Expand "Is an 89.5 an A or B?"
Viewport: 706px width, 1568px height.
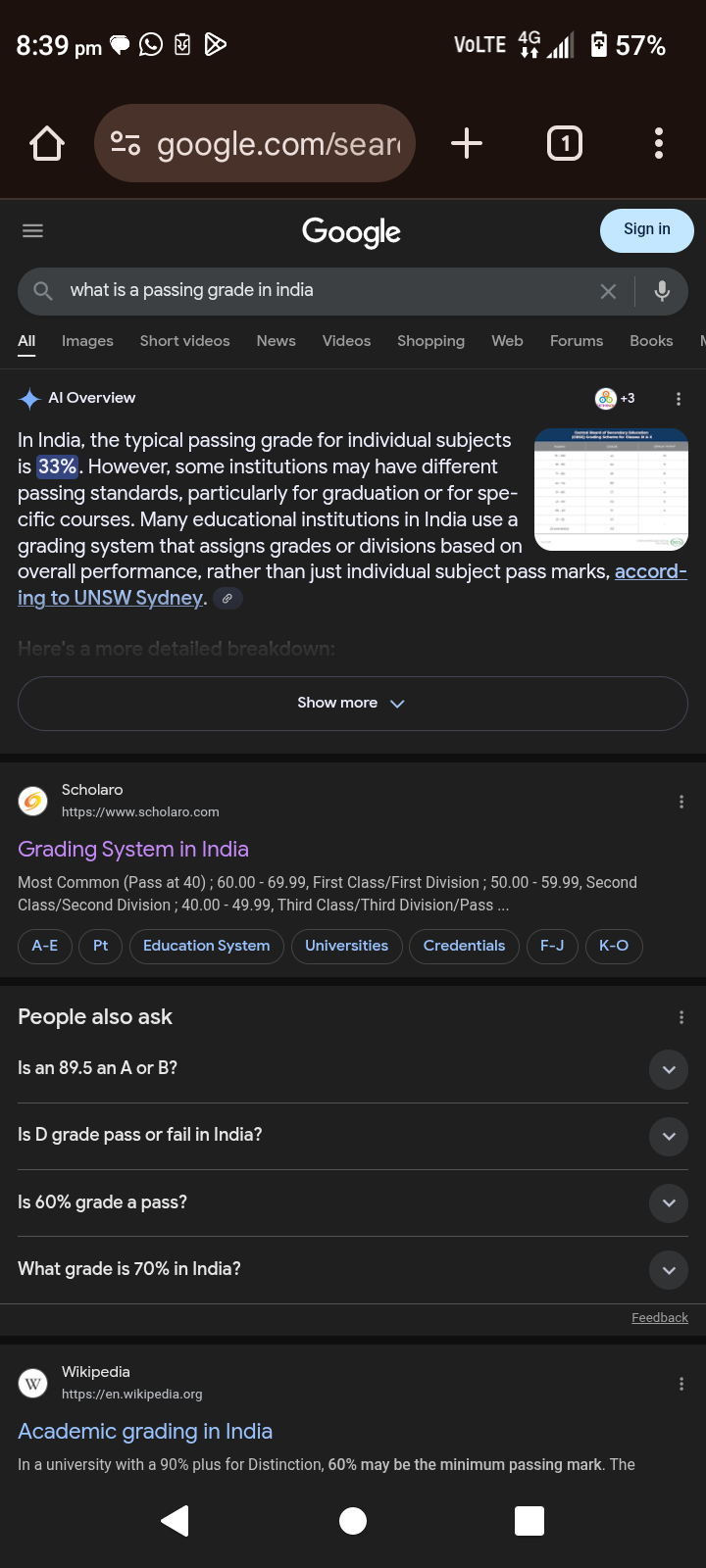pyautogui.click(x=353, y=1069)
